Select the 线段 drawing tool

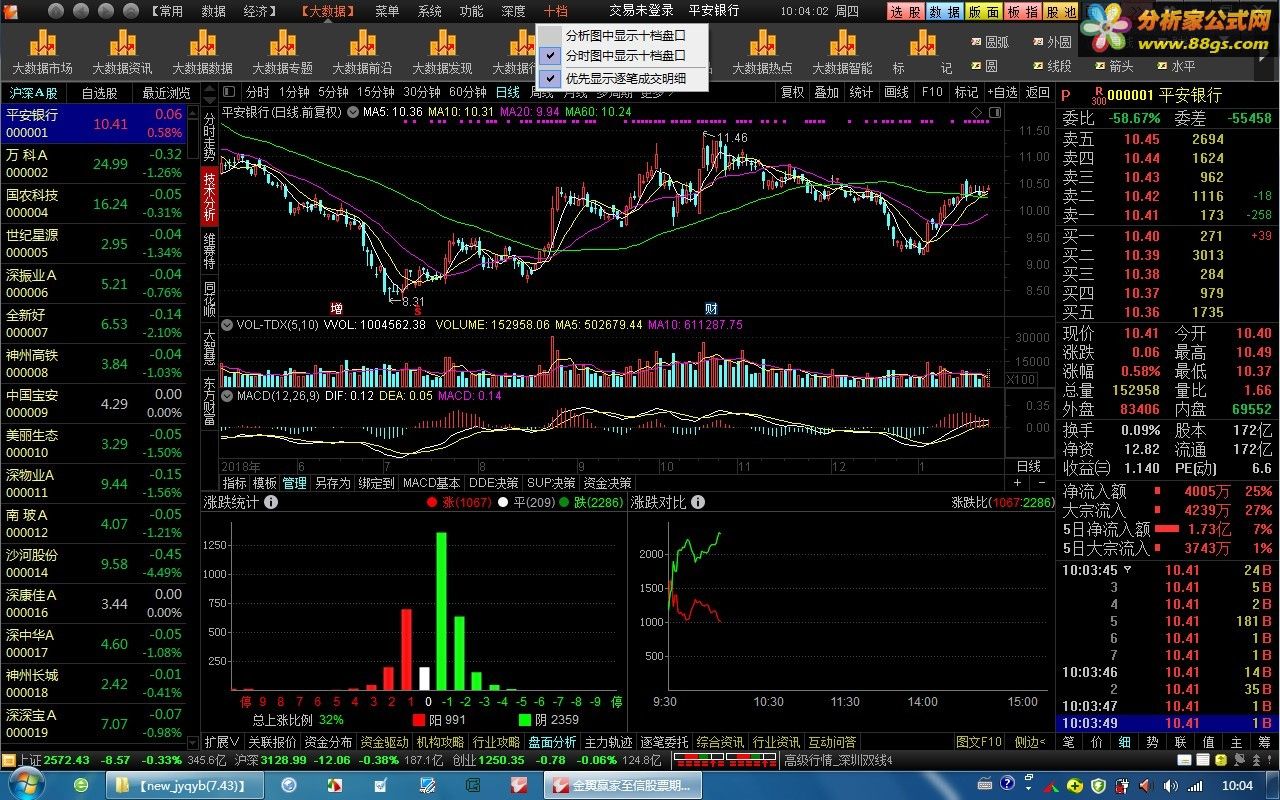(x=1051, y=66)
